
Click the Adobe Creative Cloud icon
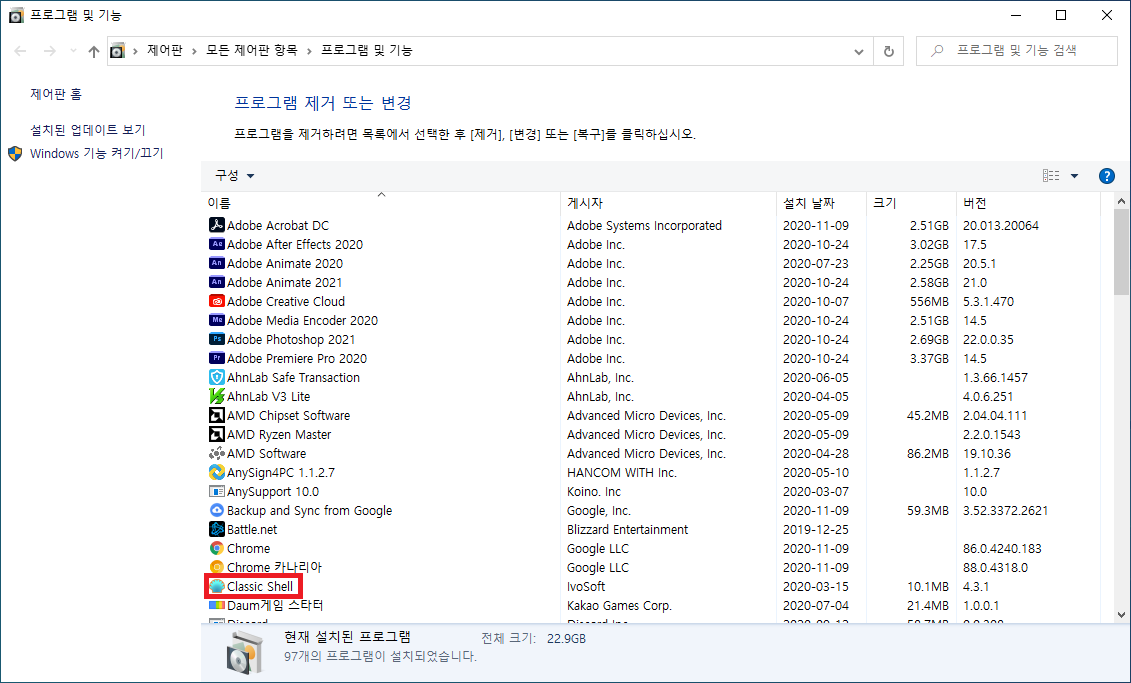(x=216, y=301)
